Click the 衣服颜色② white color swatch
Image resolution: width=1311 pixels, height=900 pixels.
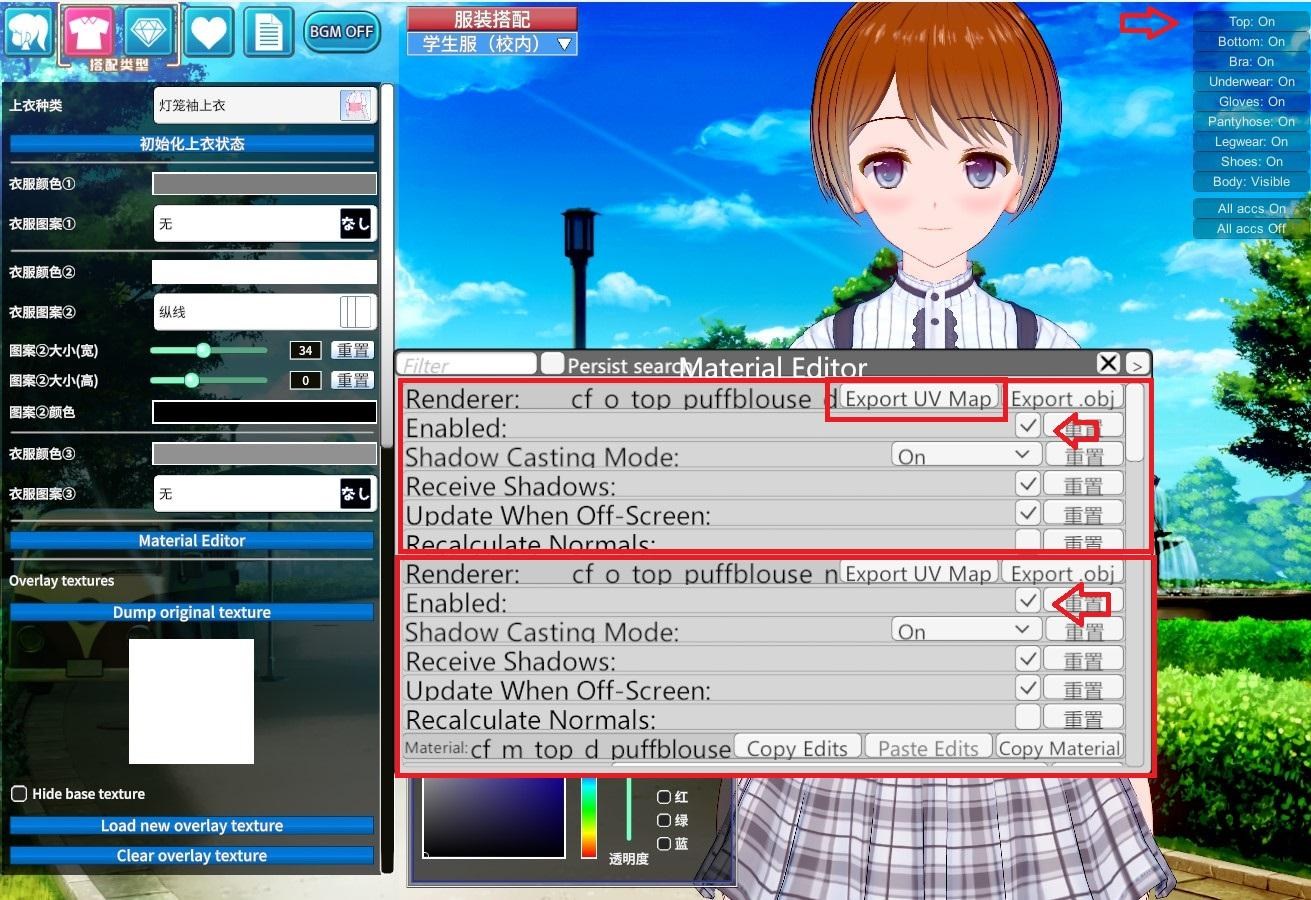pos(264,272)
